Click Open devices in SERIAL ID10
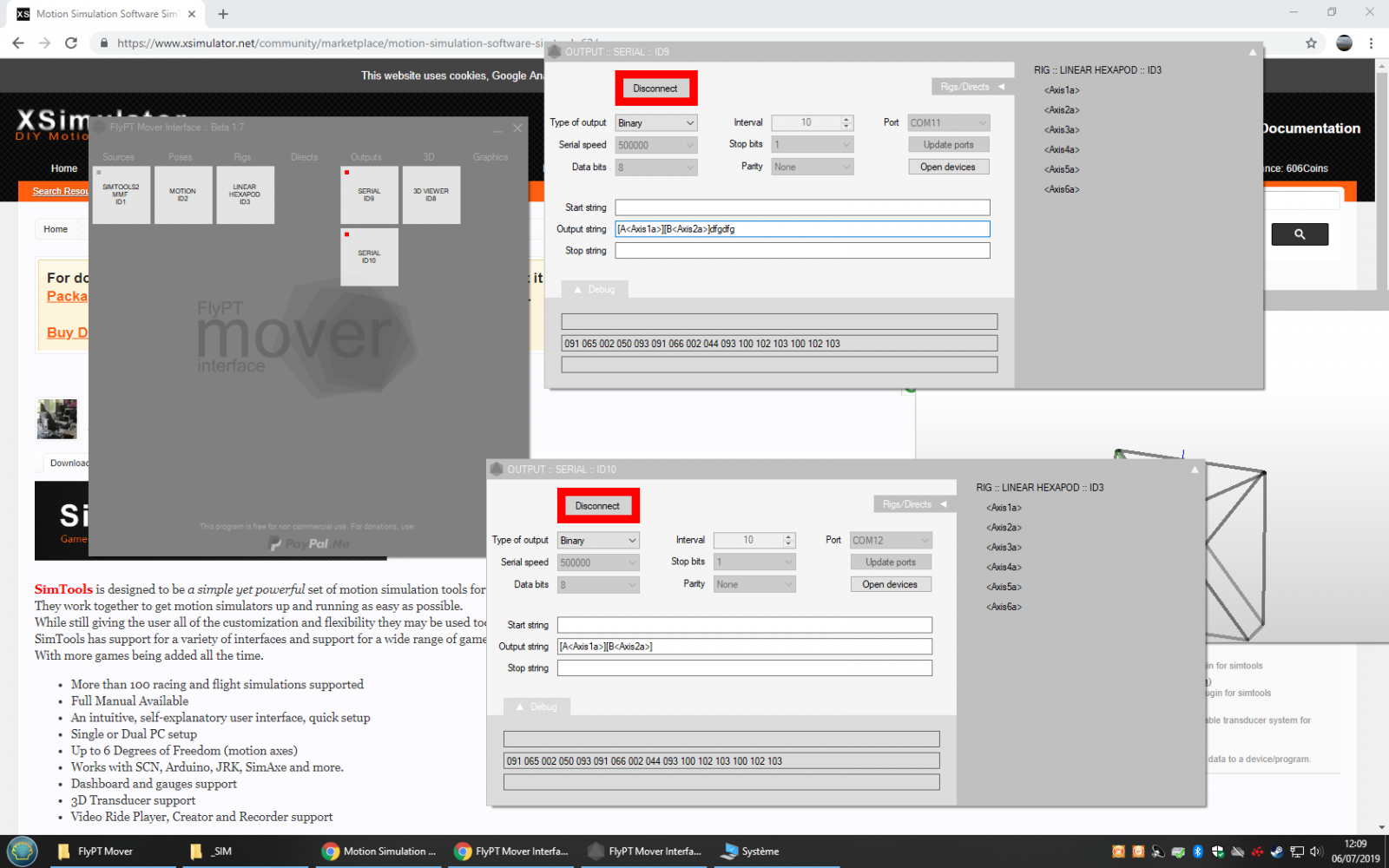The image size is (1389, 868). tap(891, 584)
